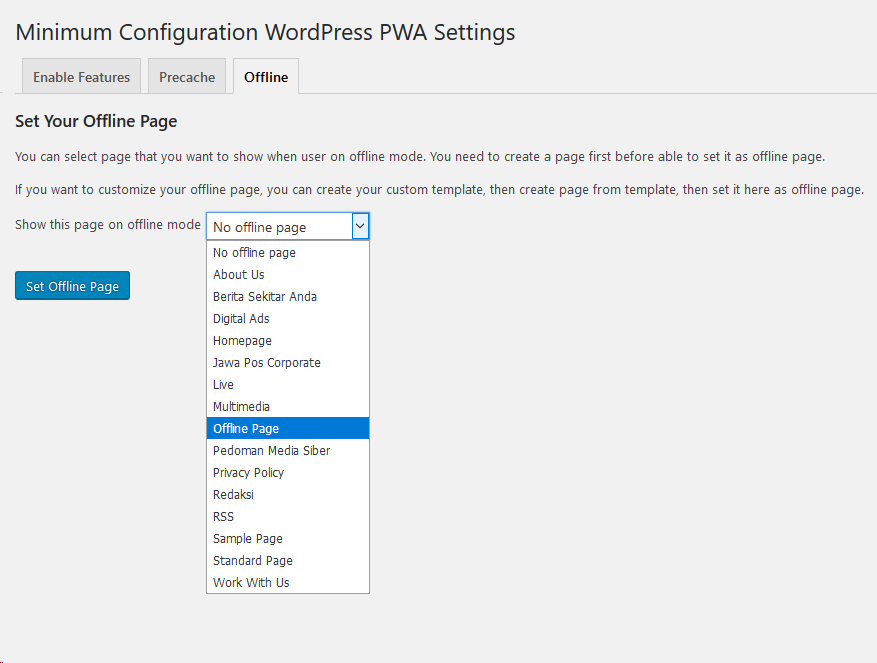Choose the 'Redaksi' option
This screenshot has height=663, width=877.
287,495
